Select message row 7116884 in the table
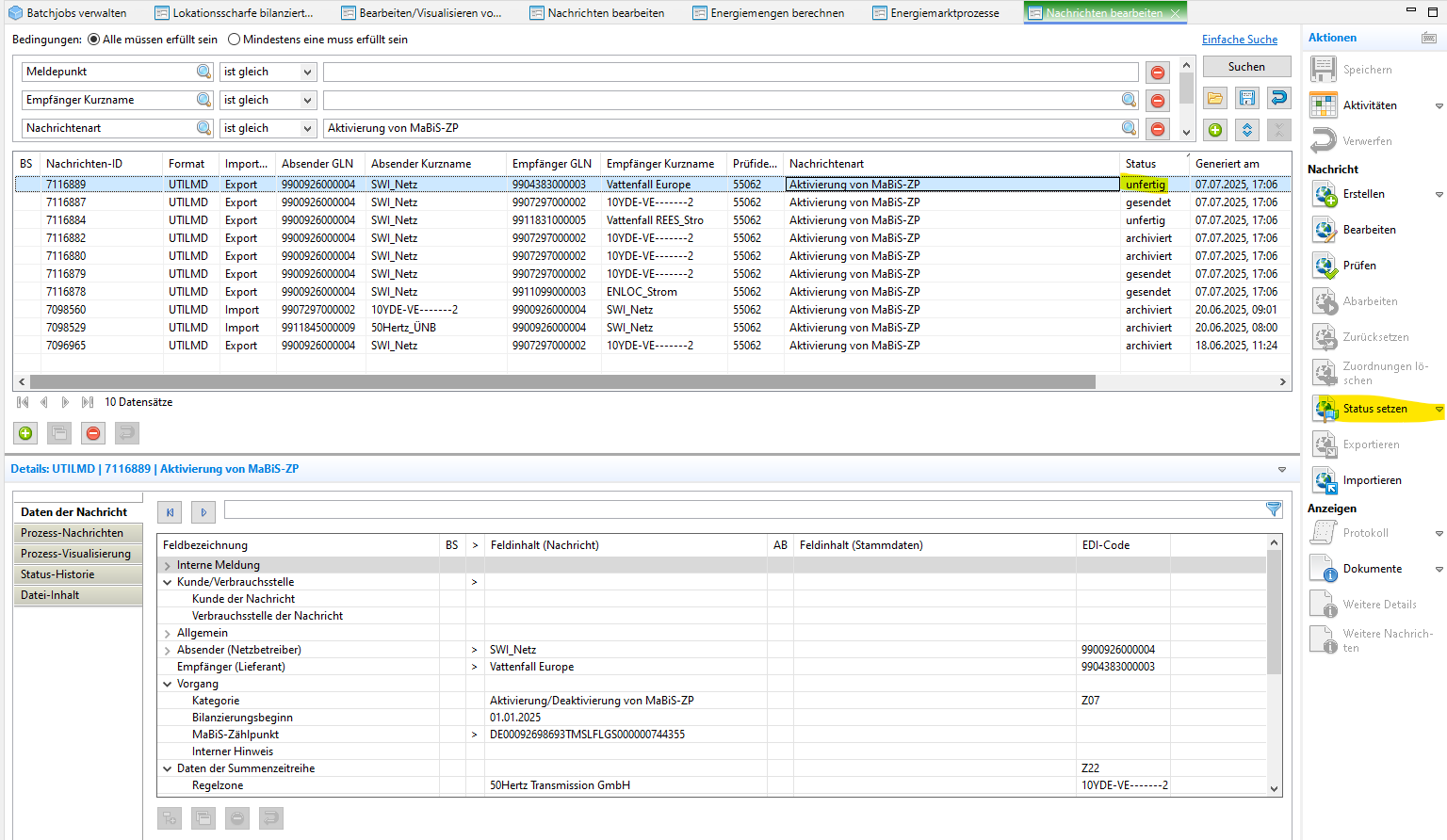 click(66, 220)
